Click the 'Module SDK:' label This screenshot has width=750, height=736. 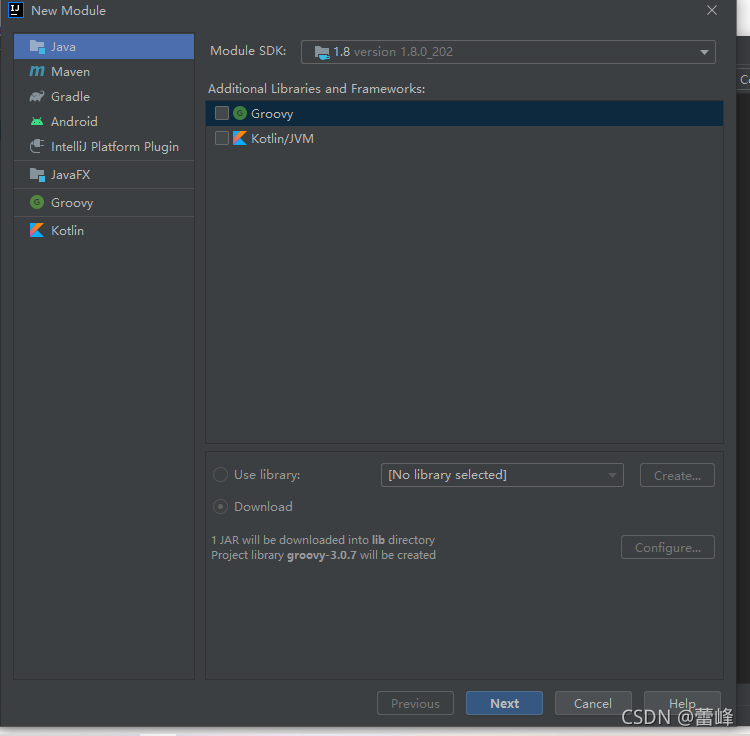click(248, 51)
